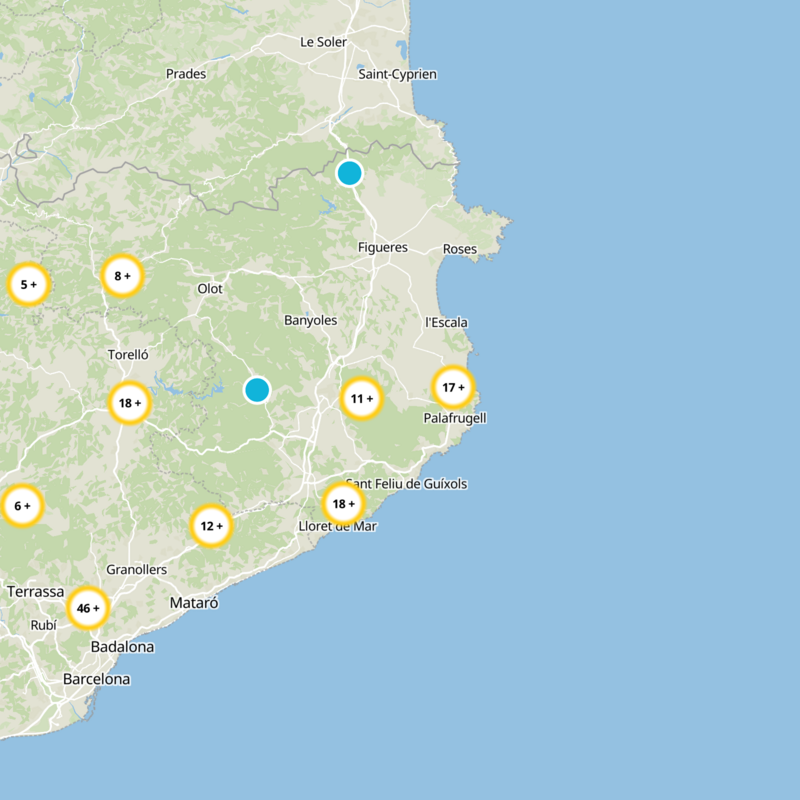Click the Prades town label
Viewport: 800px width, 800px height.
(186, 74)
